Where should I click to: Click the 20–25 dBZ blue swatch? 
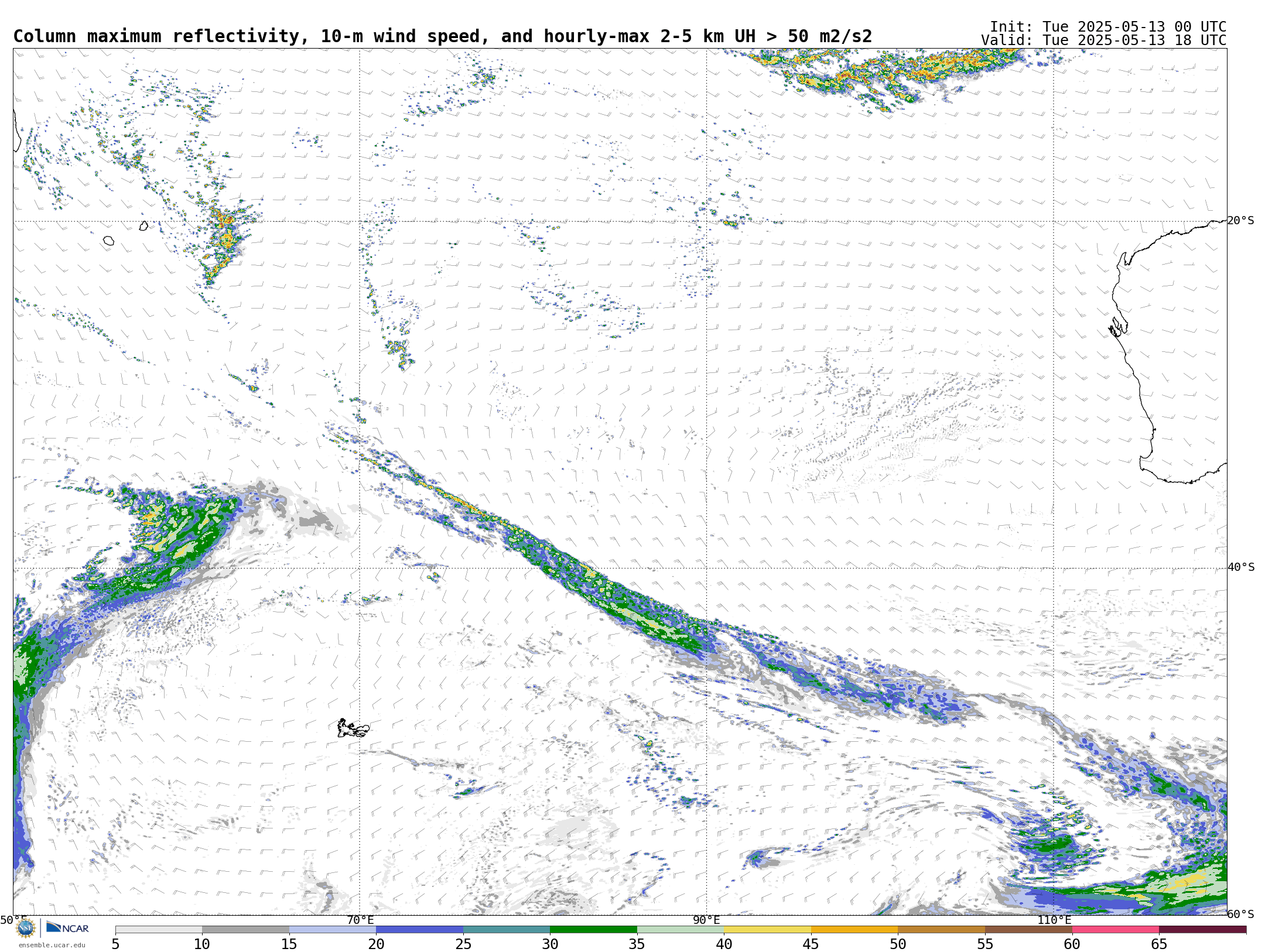(419, 930)
